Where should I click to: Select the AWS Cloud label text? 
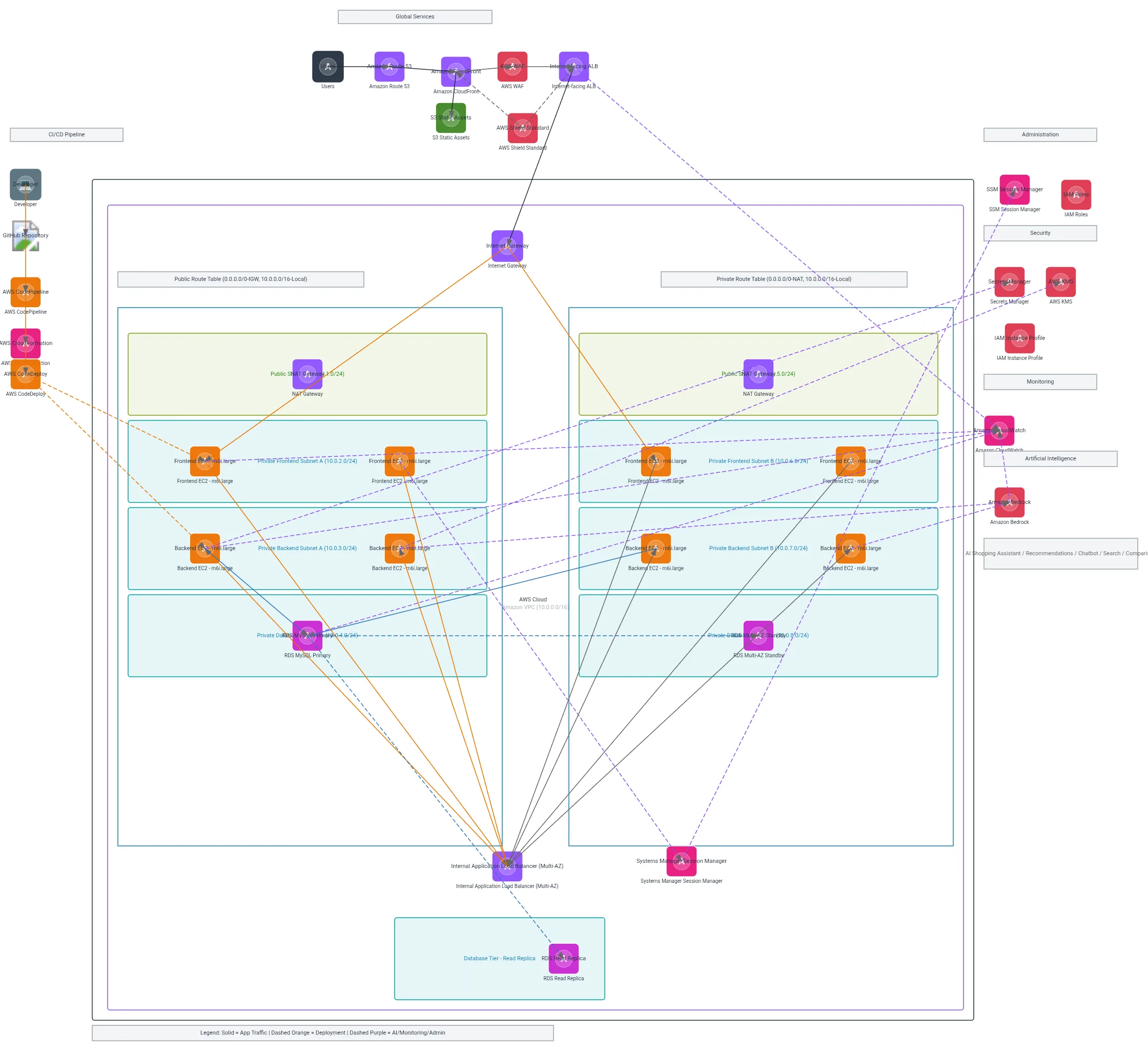pyautogui.click(x=532, y=599)
